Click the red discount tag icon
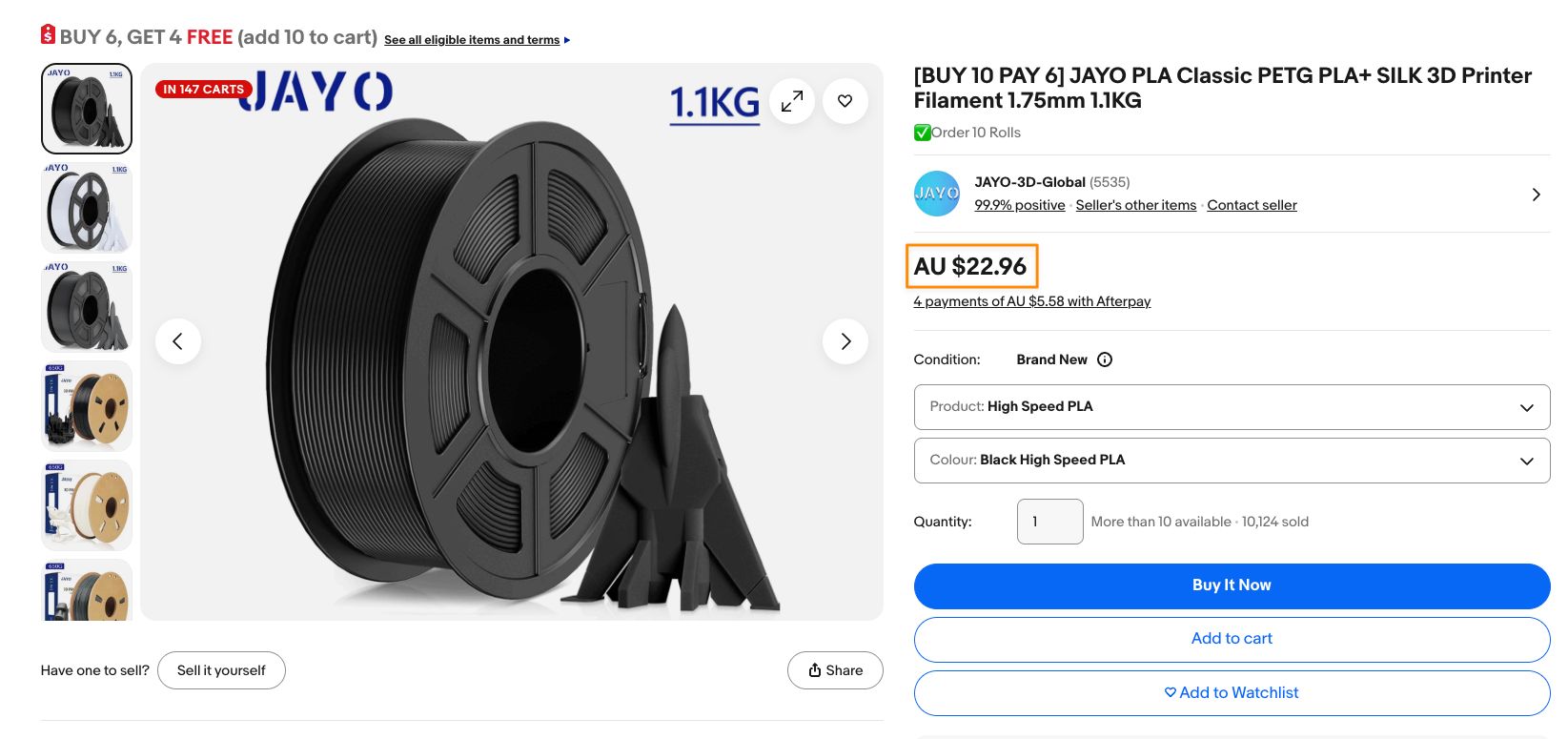1568x739 pixels. (48, 35)
